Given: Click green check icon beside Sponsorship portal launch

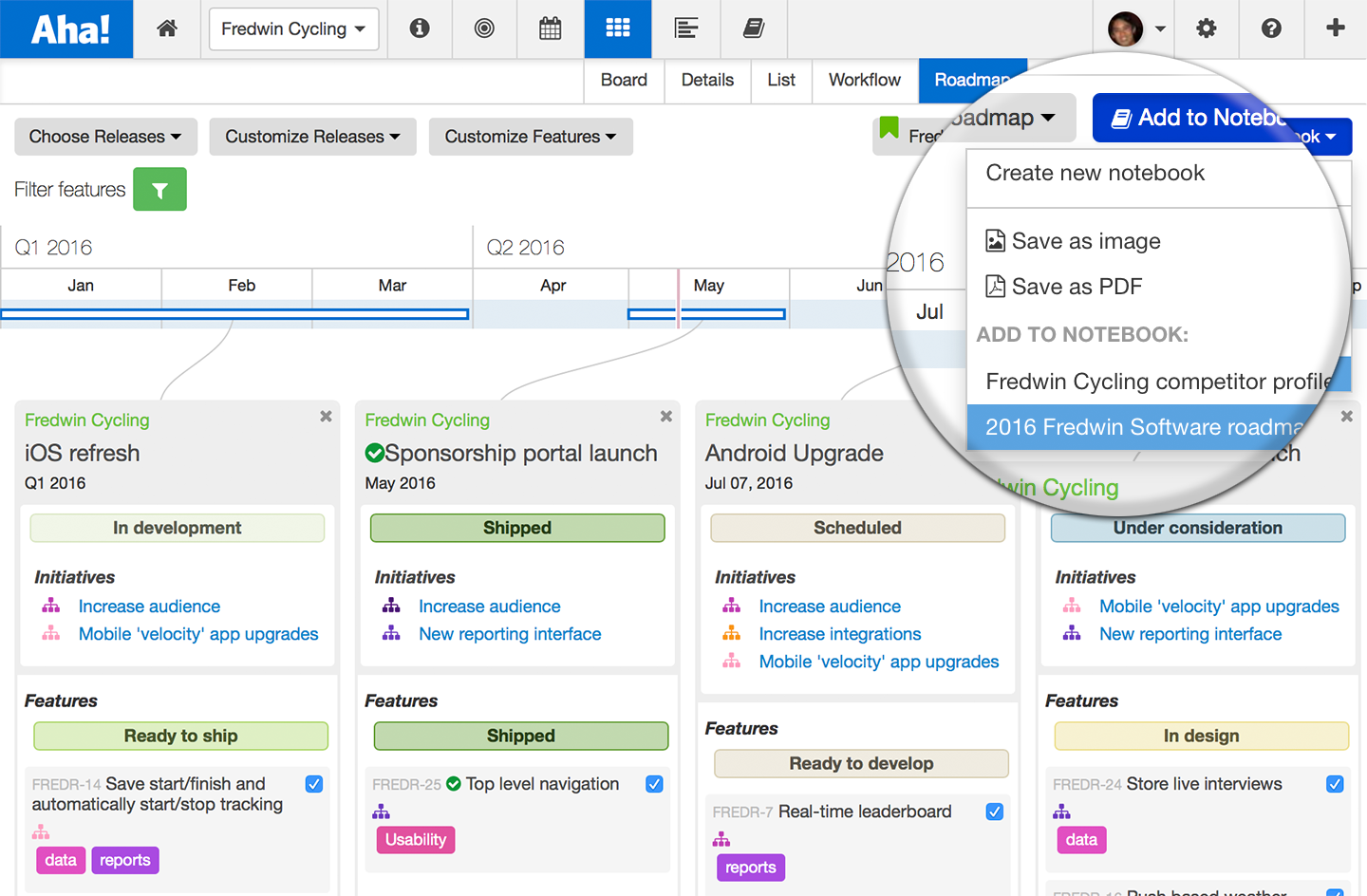Looking at the screenshot, I should [x=375, y=454].
